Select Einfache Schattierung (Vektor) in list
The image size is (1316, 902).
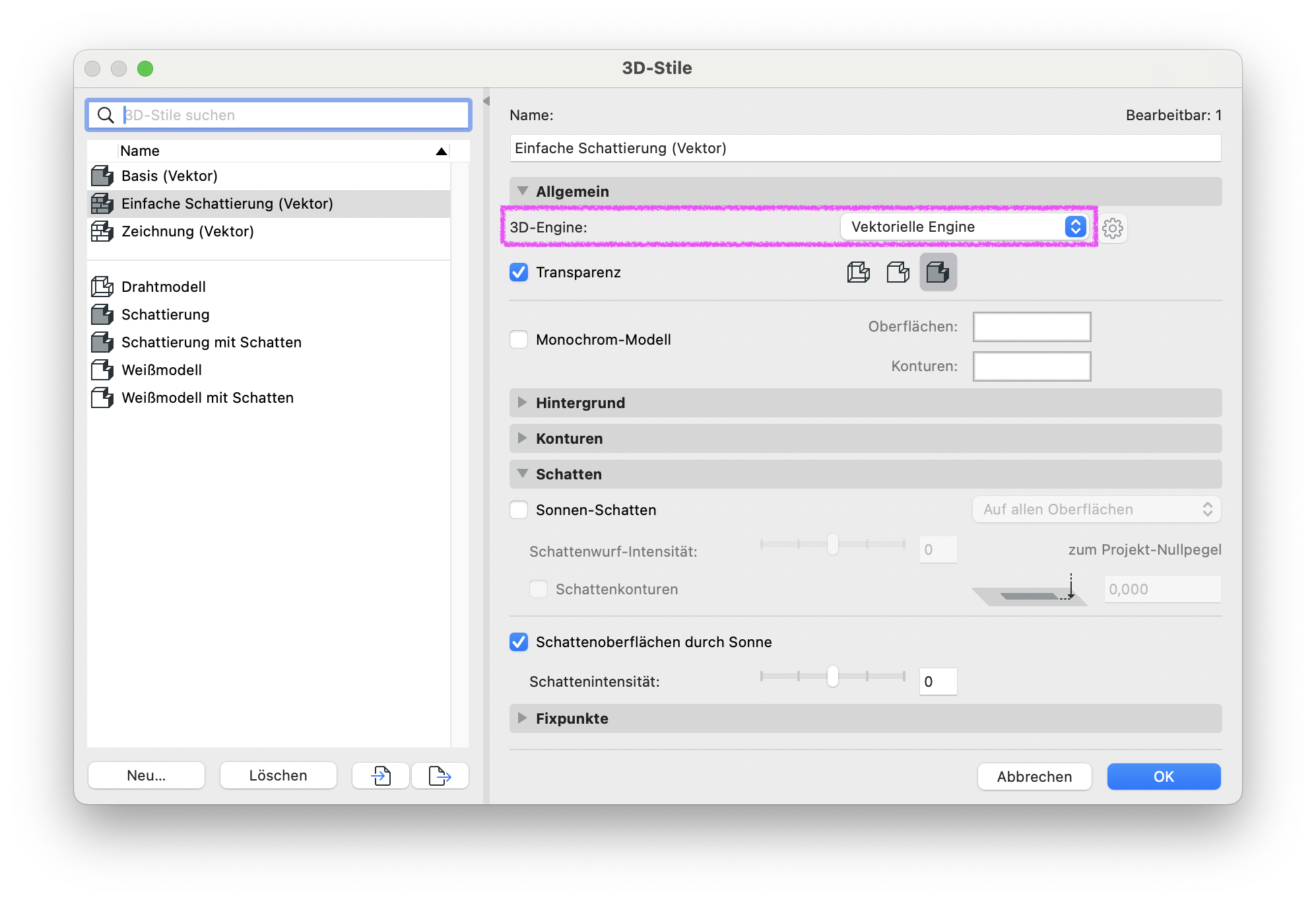pos(269,203)
